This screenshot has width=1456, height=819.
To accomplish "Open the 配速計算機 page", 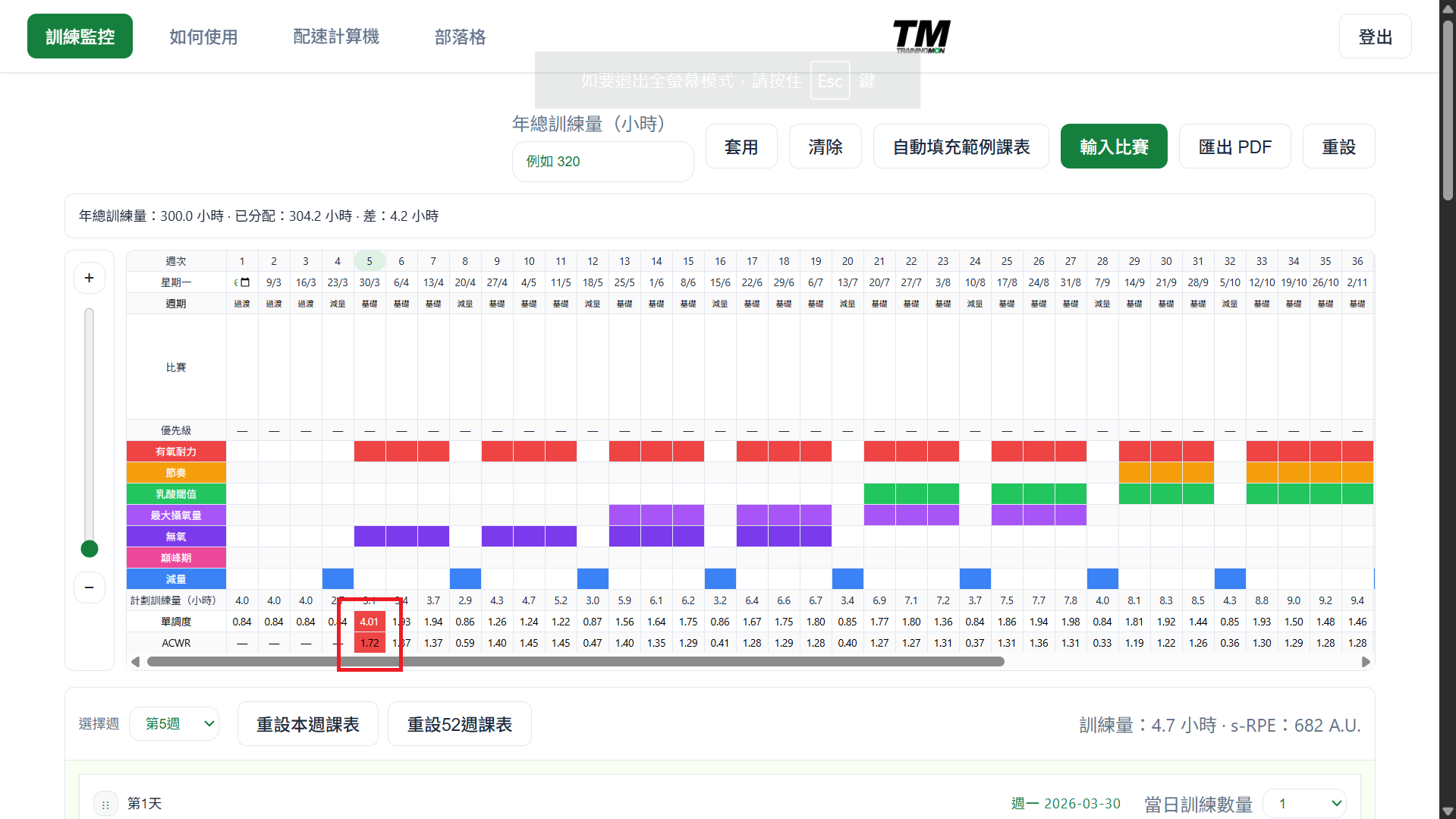I will (x=335, y=36).
